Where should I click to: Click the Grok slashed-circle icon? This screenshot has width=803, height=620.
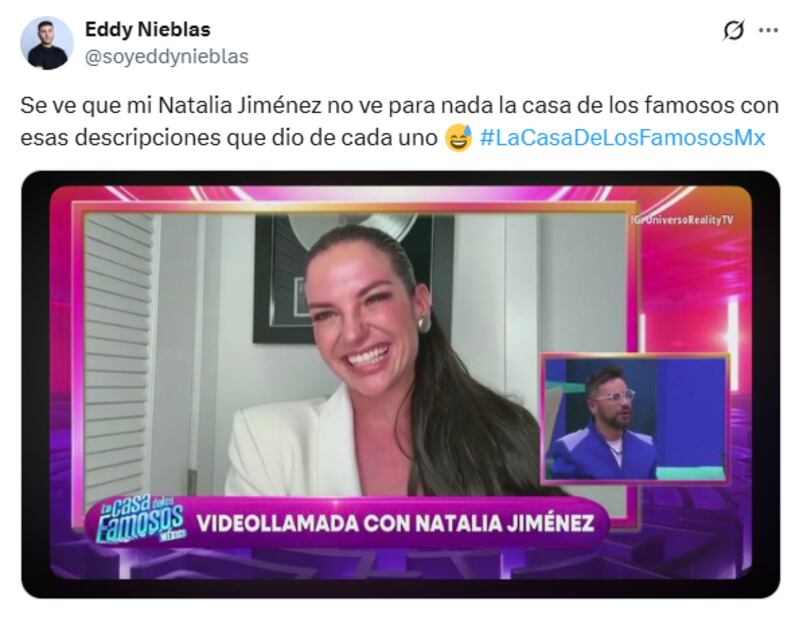click(733, 31)
